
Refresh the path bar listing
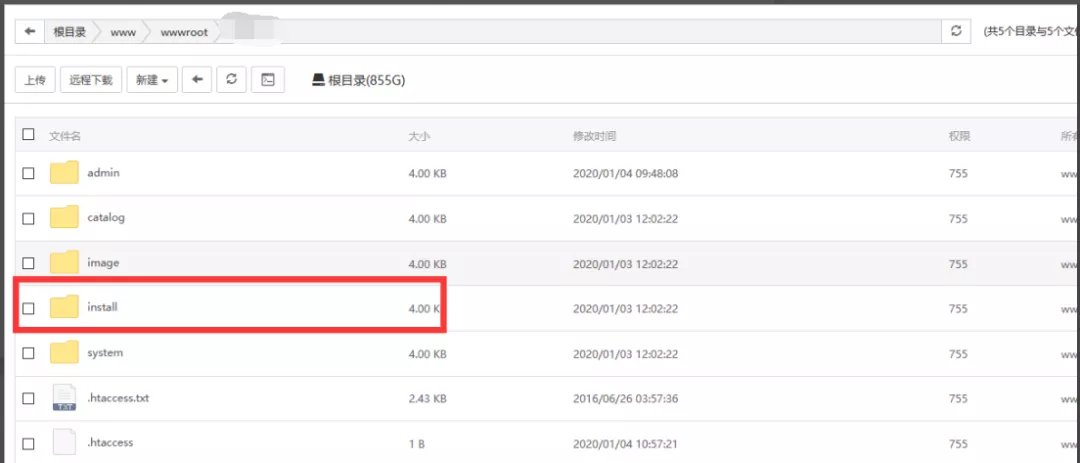(956, 32)
